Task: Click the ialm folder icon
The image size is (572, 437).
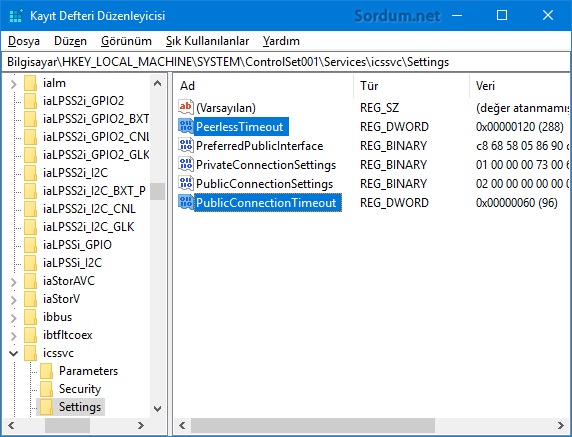Action: 30,83
